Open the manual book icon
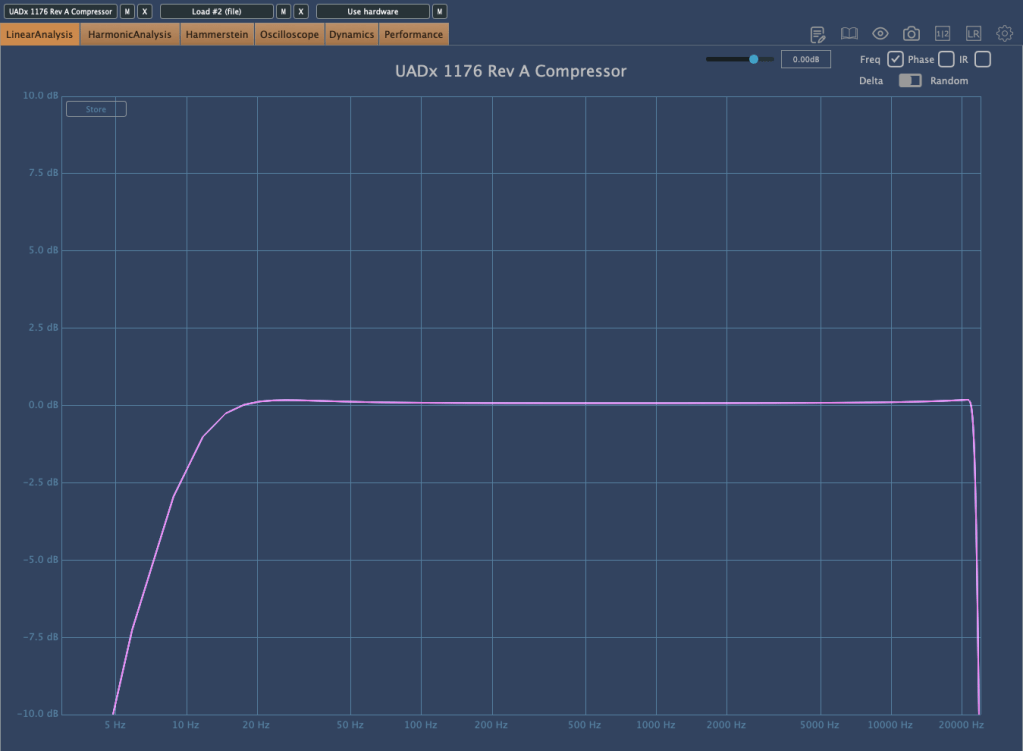The image size is (1023, 751). [x=849, y=34]
